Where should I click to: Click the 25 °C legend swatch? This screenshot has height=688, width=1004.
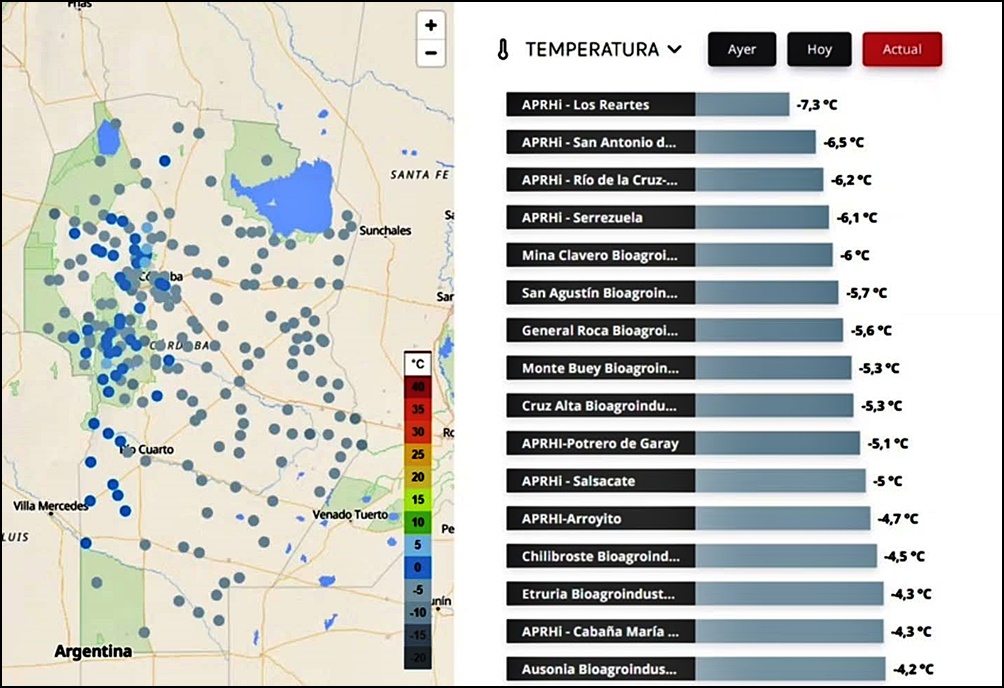pos(417,454)
